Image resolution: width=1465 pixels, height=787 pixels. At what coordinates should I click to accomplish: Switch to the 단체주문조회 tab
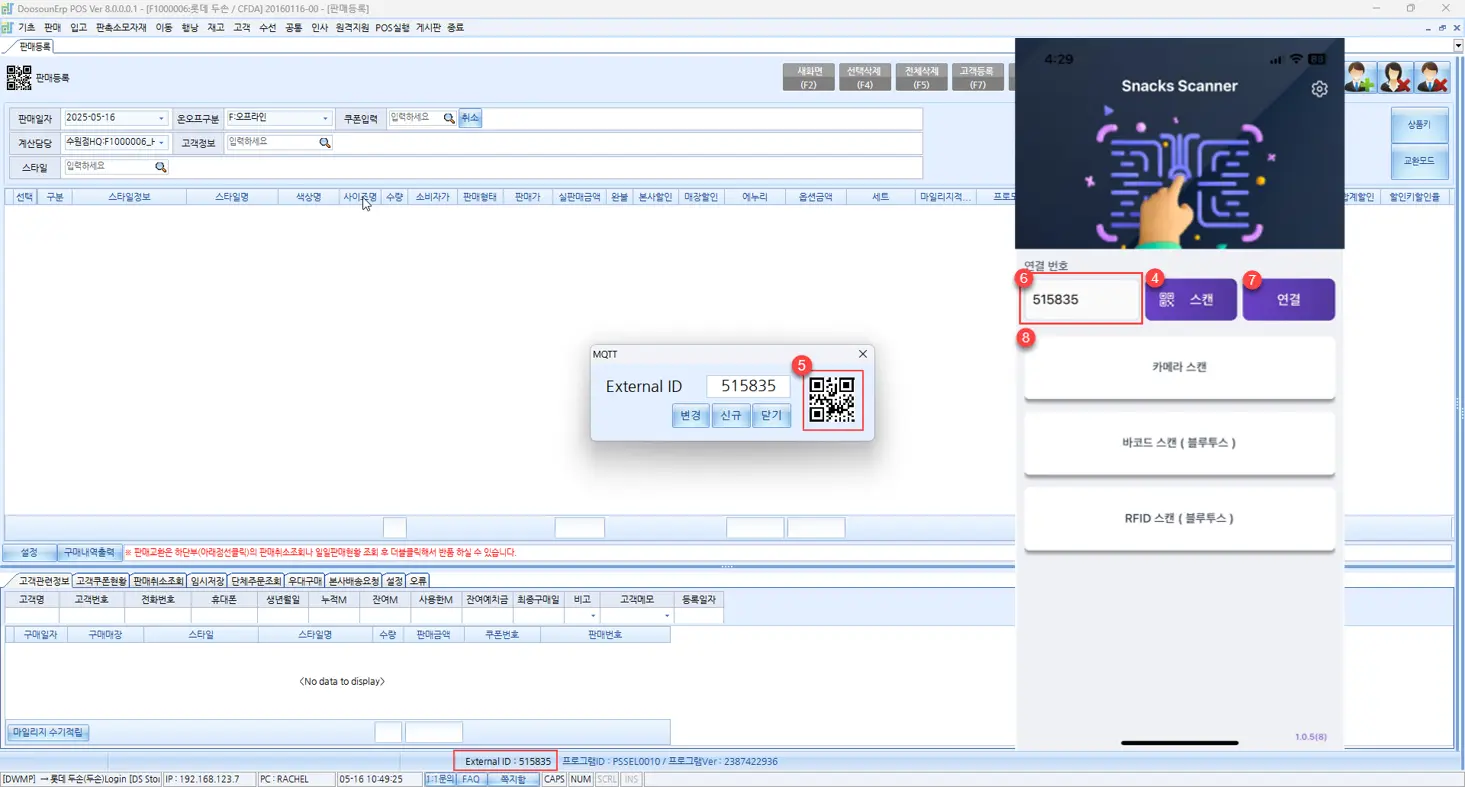(x=256, y=581)
